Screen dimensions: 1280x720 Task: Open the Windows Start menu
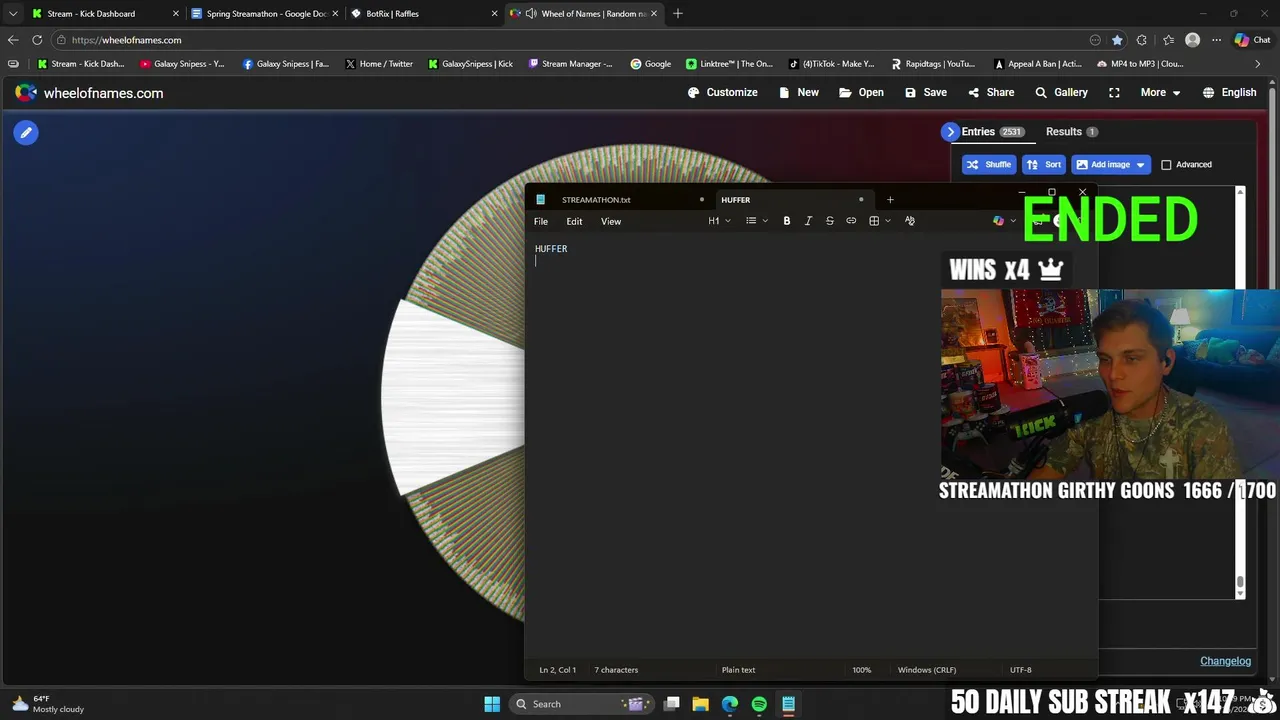coord(492,704)
